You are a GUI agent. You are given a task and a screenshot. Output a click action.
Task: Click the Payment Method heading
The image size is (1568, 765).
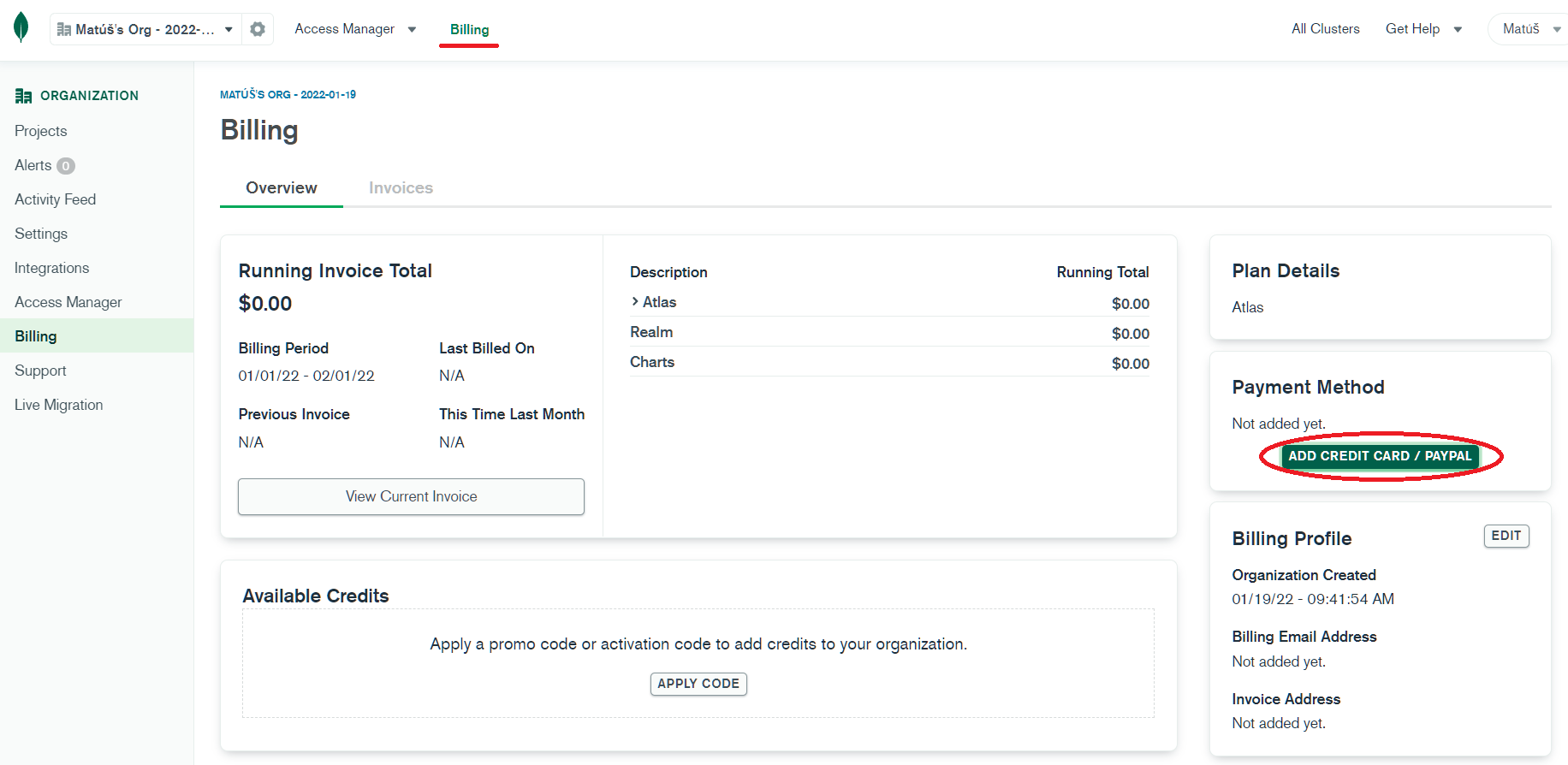click(x=1308, y=387)
